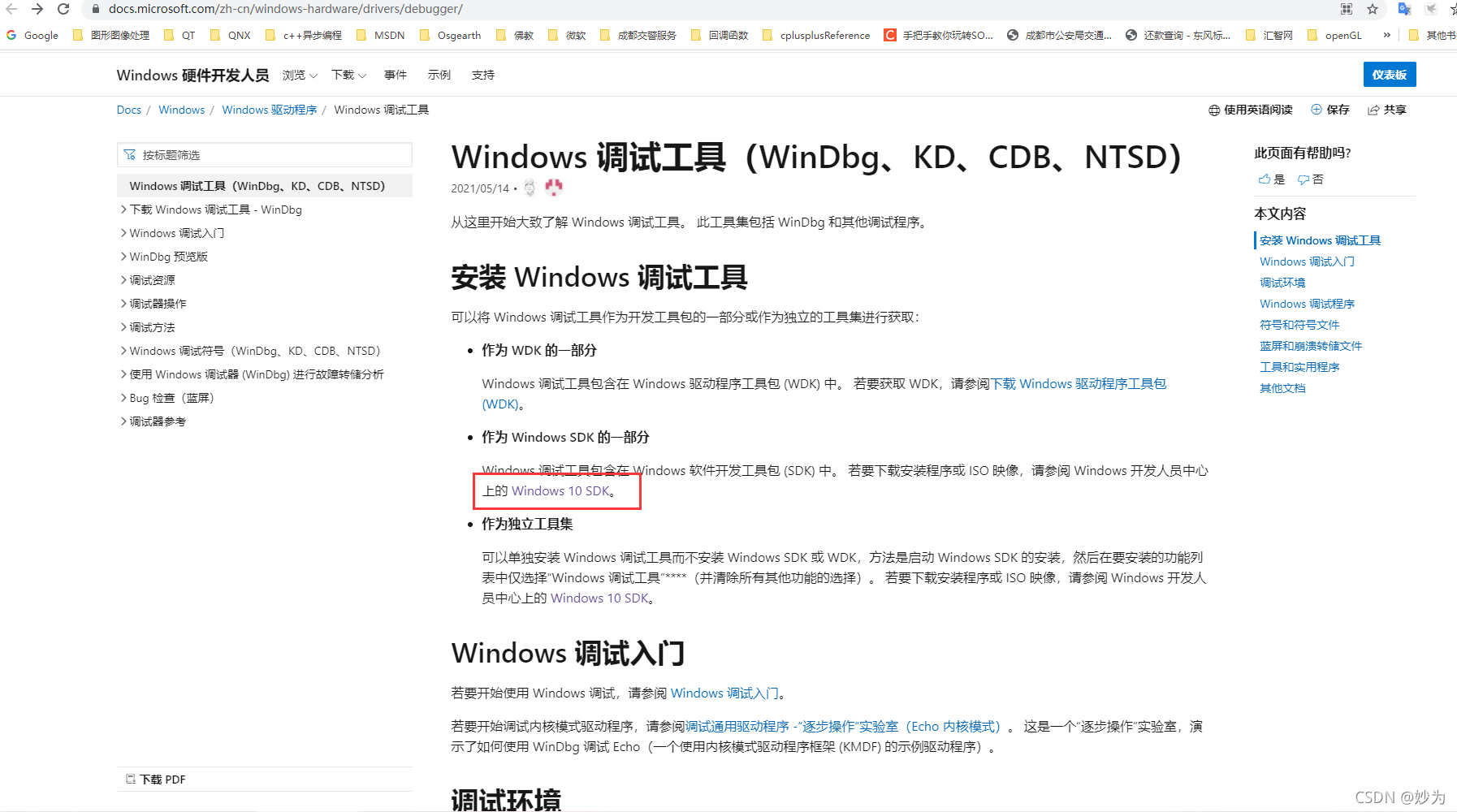Image resolution: width=1457 pixels, height=812 pixels.
Task: Open the 图形图像处理 bookmark folder
Action: [111, 35]
